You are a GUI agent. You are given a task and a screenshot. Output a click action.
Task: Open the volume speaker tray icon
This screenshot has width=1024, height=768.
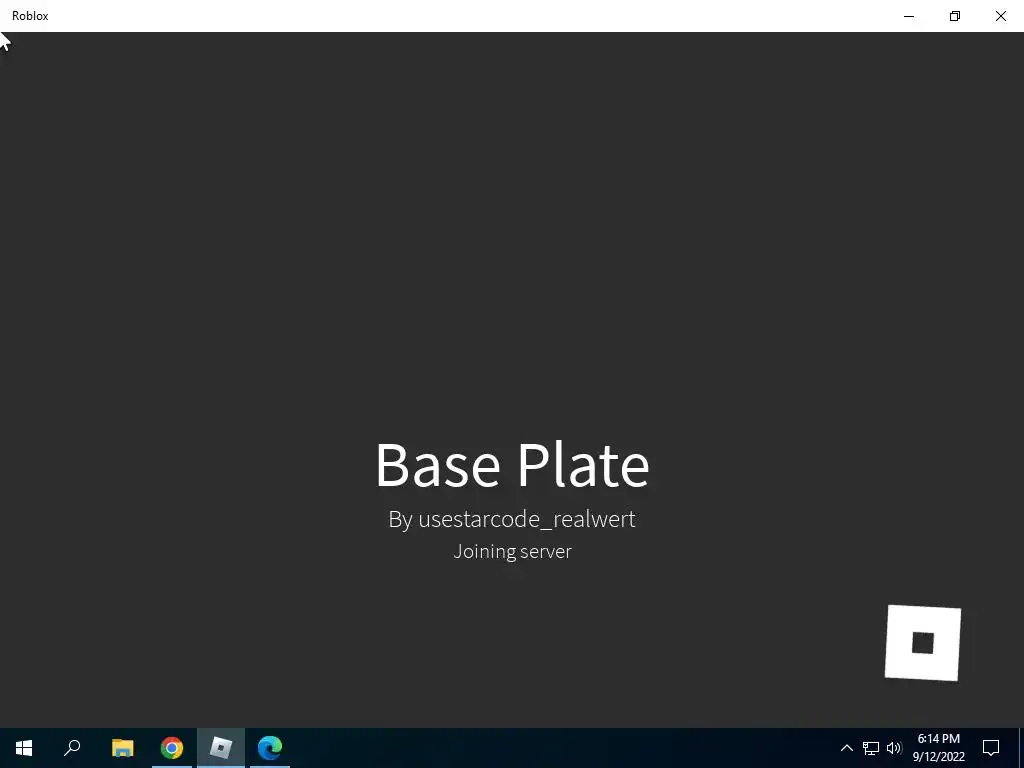click(x=894, y=748)
